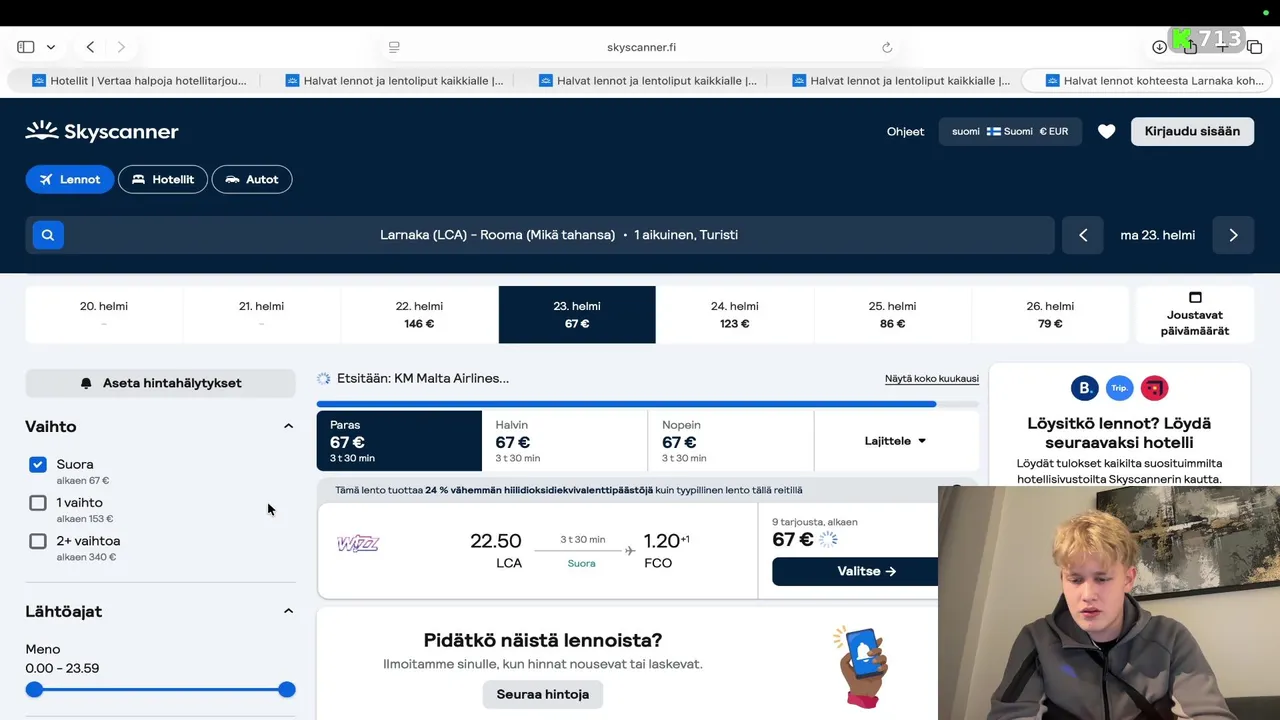Click the calendar icon for flexible dates

[1195, 297]
